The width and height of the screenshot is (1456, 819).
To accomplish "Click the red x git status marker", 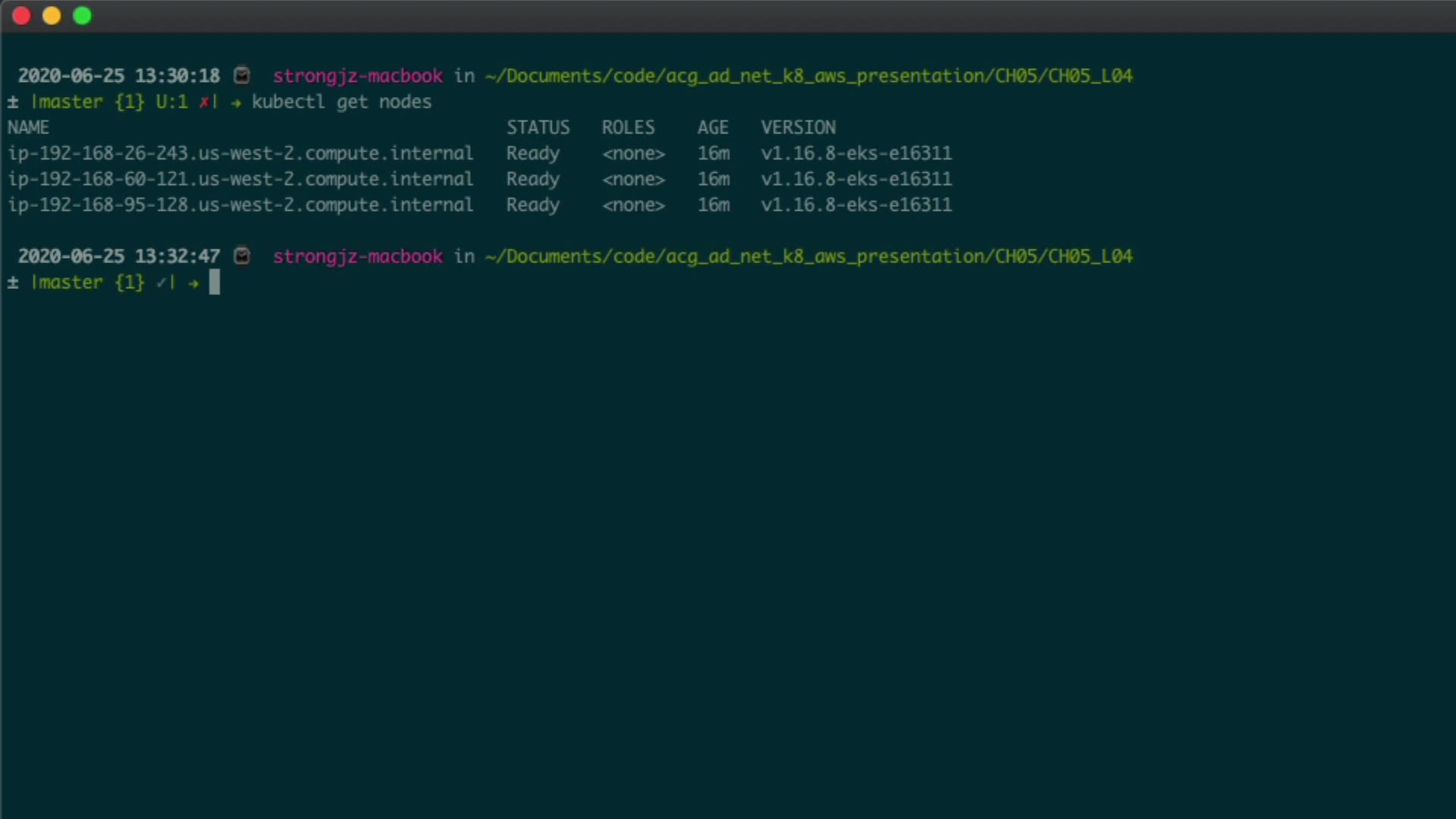I will (x=204, y=102).
